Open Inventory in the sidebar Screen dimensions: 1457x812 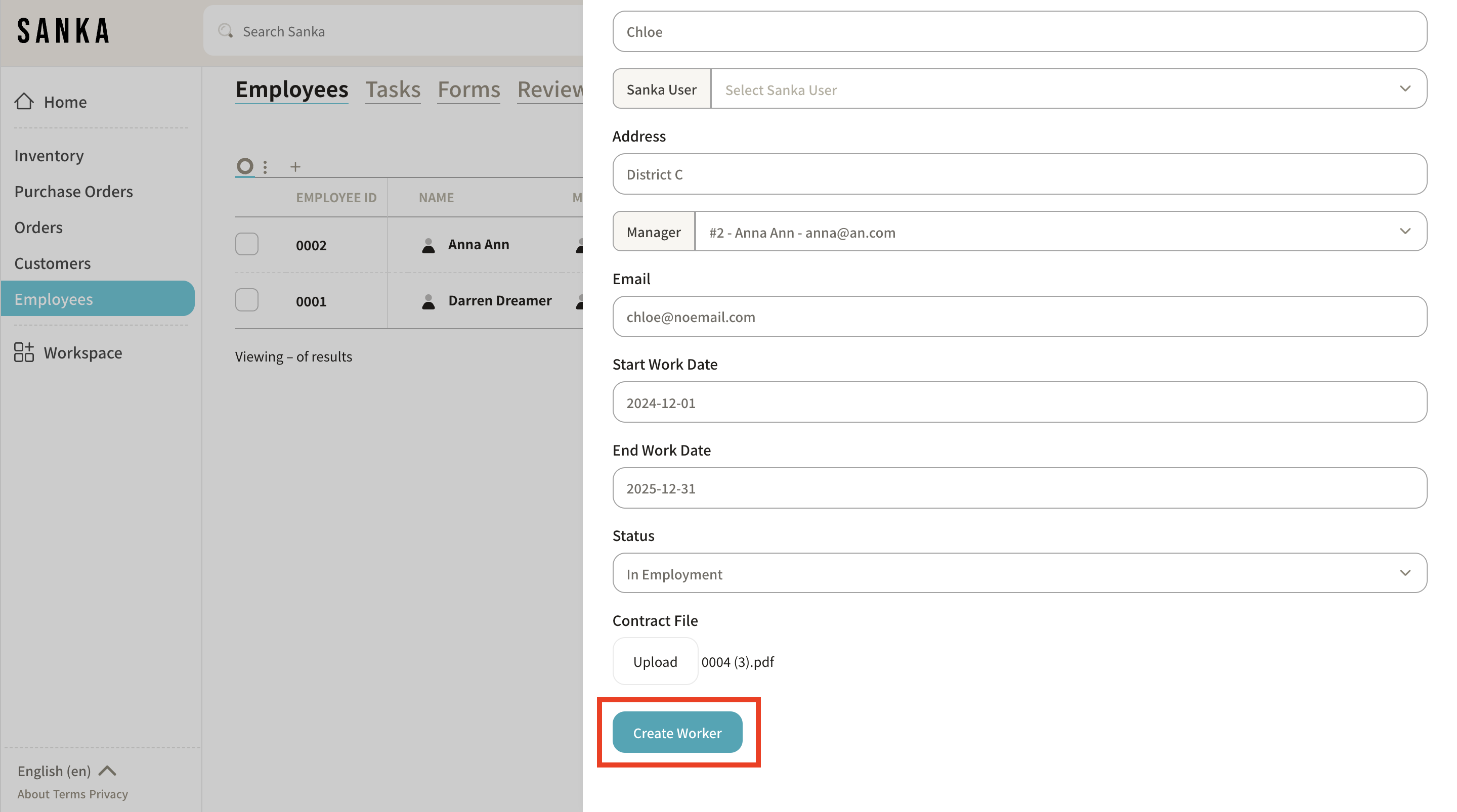[x=49, y=156]
